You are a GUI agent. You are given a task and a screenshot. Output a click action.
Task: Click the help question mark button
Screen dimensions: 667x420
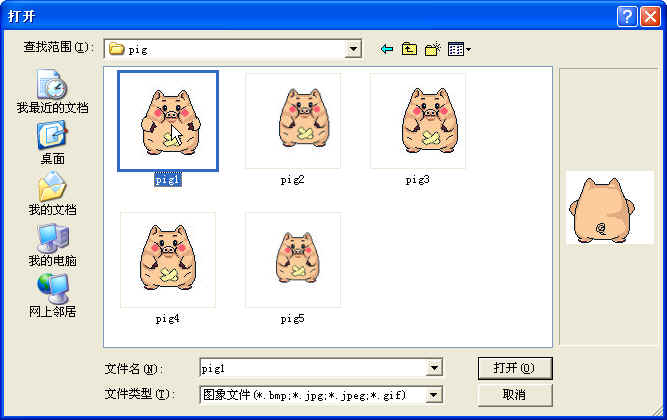[x=627, y=17]
